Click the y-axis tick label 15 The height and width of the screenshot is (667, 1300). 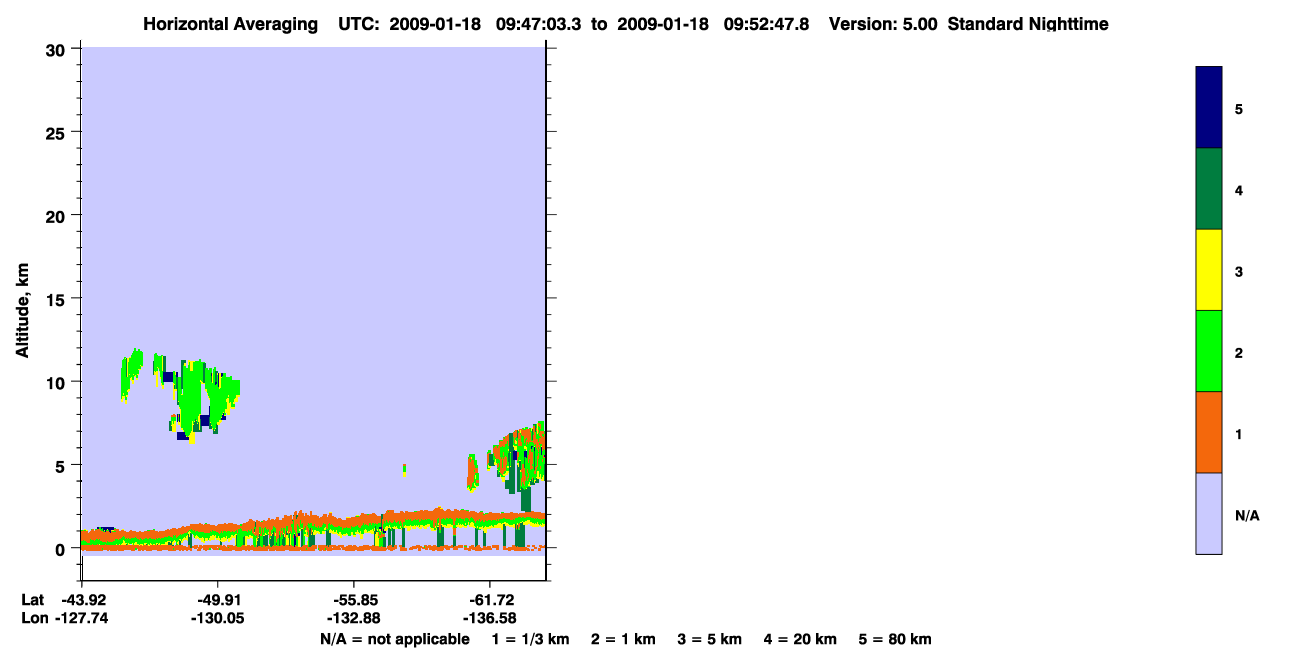tap(58, 299)
